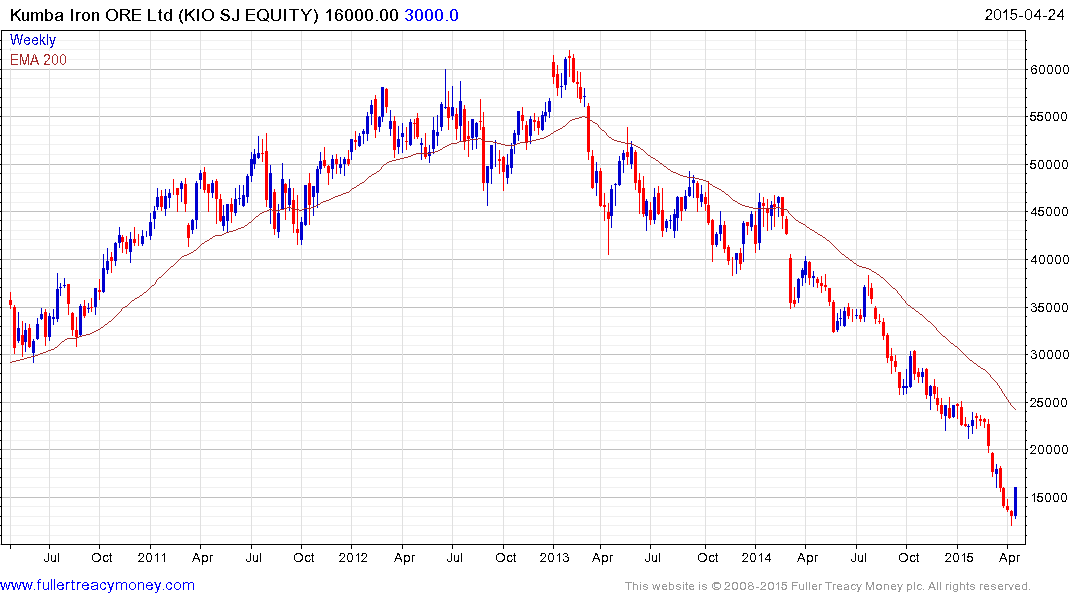
Task: Click the 35000 price axis label
Action: pos(1049,307)
